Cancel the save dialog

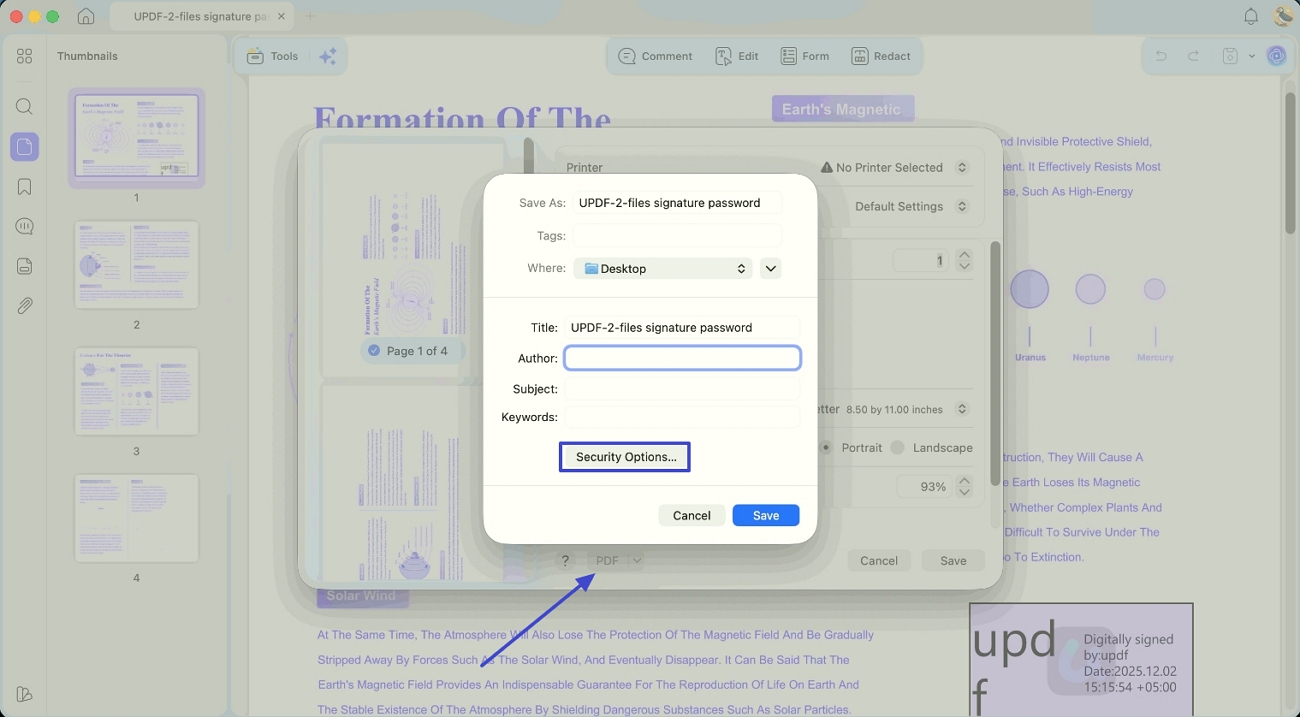click(x=692, y=515)
